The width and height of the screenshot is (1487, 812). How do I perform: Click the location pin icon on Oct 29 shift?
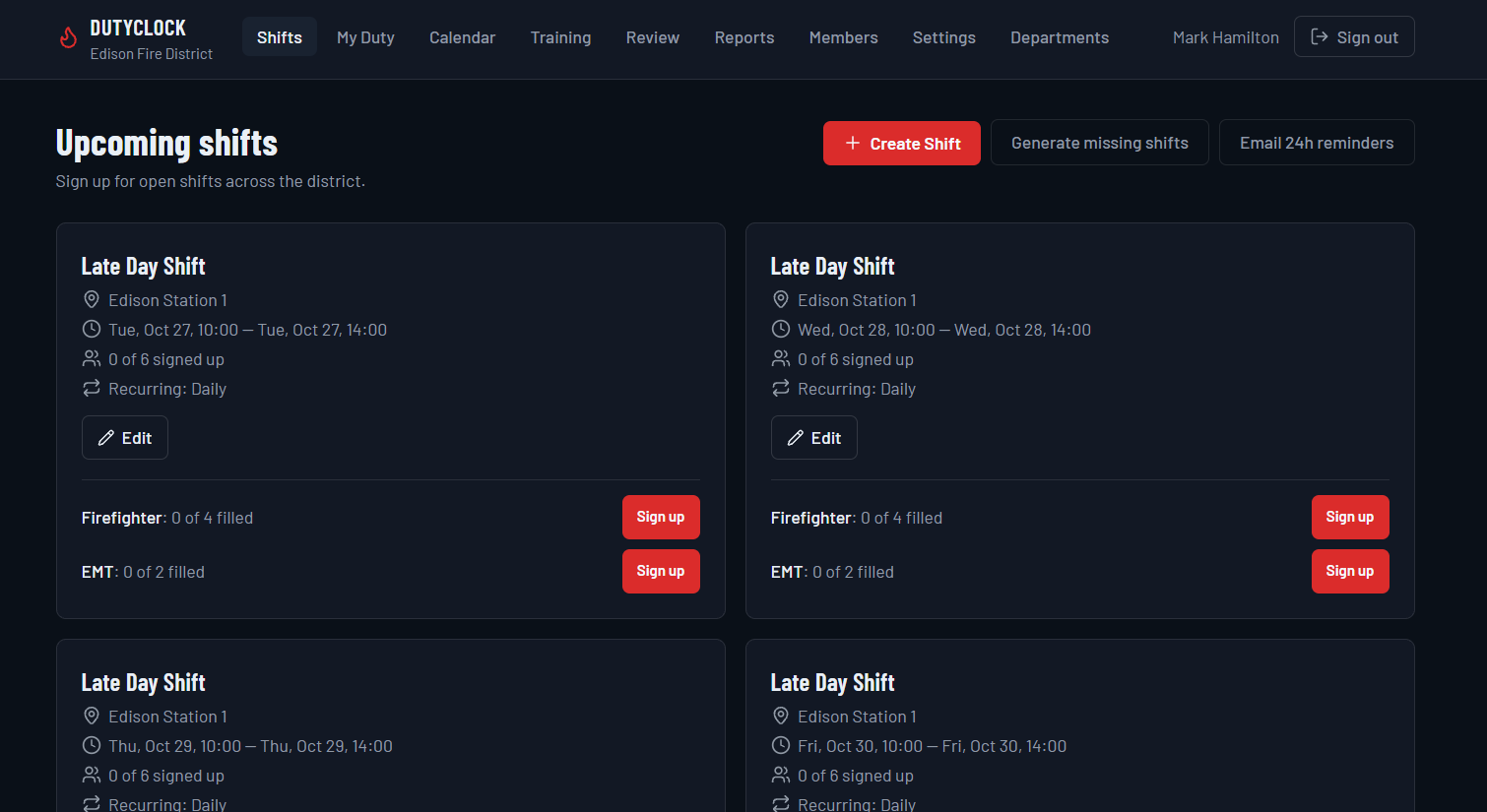[x=92, y=716]
